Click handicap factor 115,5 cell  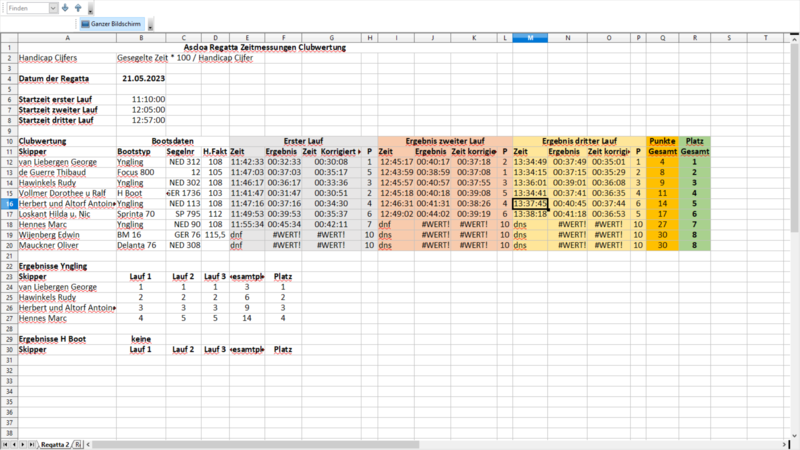tap(215, 235)
